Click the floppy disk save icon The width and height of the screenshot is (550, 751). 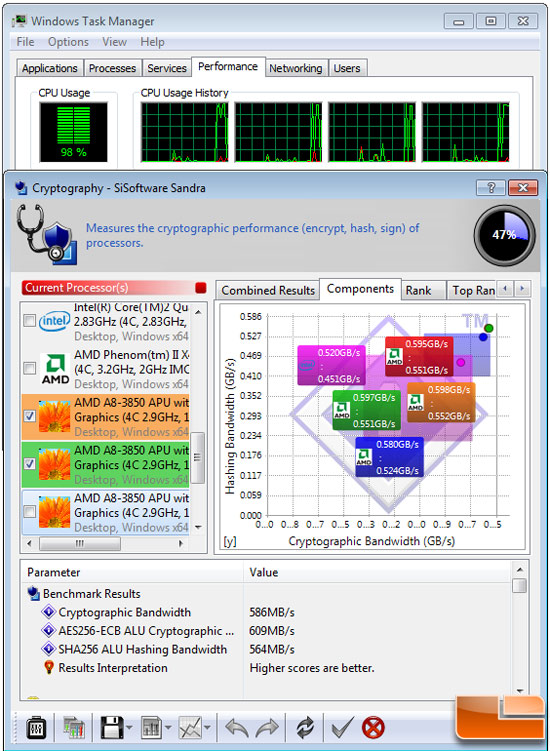tap(112, 728)
